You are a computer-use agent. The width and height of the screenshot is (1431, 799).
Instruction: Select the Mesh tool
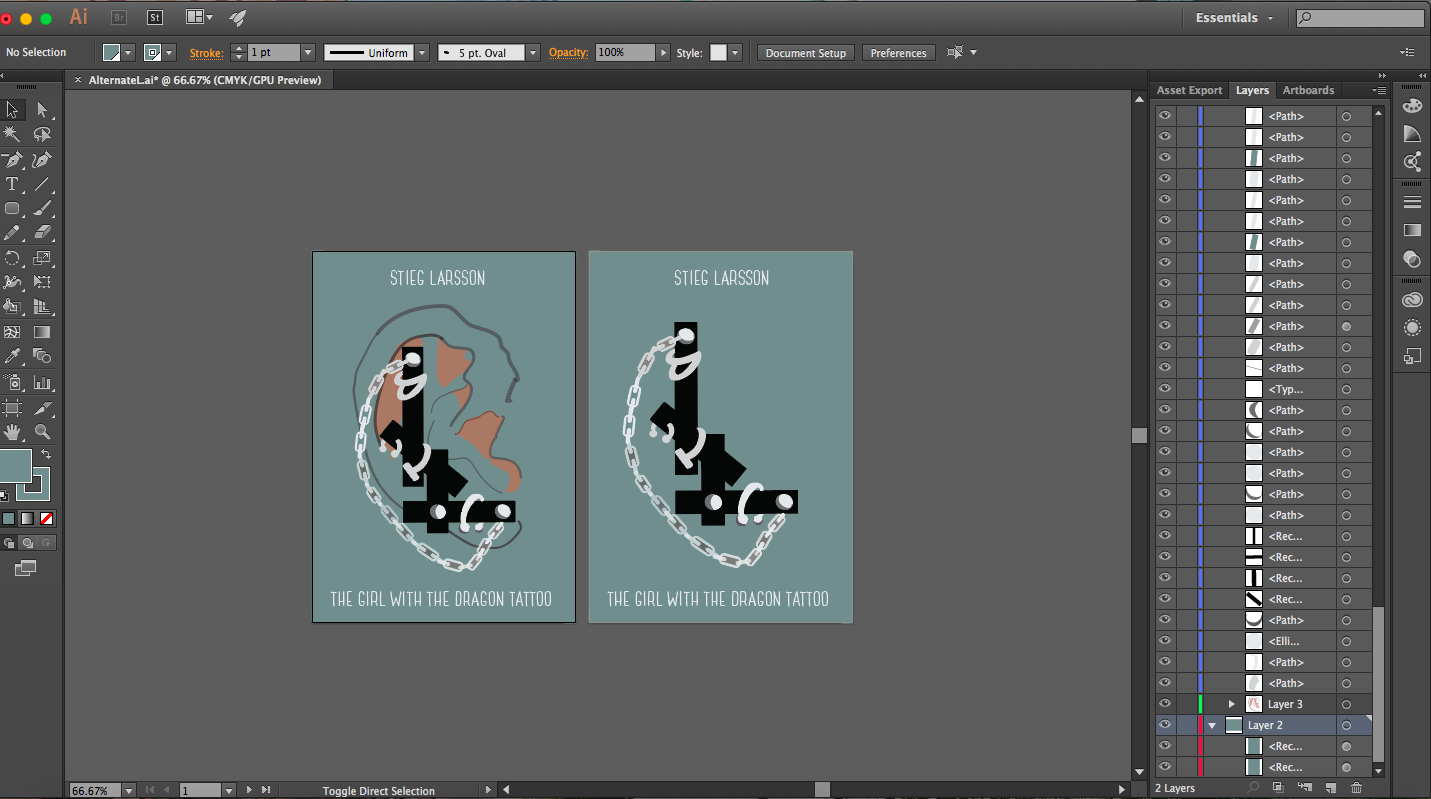pyautogui.click(x=13, y=332)
